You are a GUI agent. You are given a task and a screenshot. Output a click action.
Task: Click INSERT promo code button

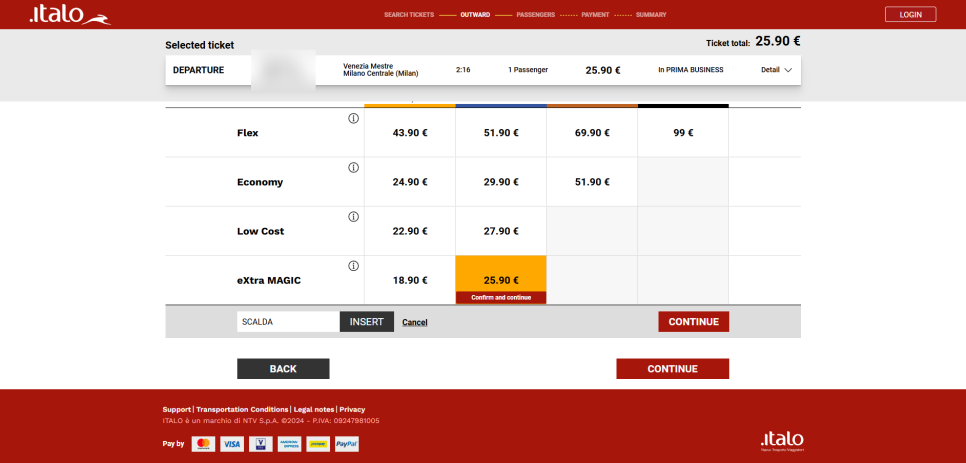click(x=367, y=321)
